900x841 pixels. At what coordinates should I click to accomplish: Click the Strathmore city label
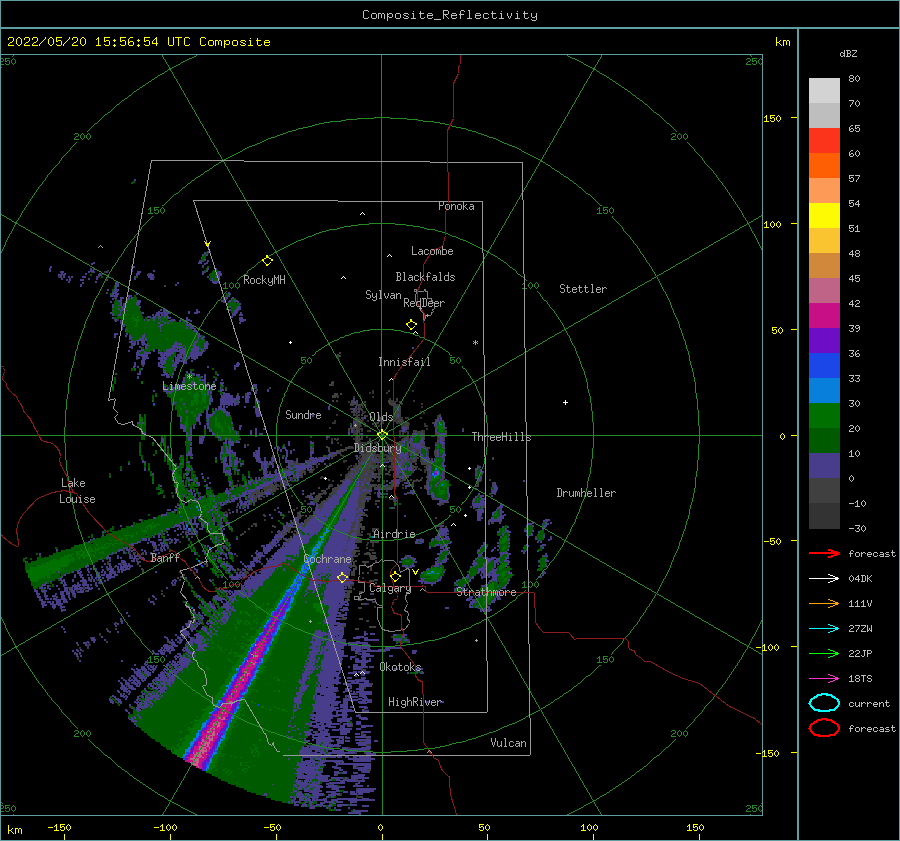pos(486,592)
